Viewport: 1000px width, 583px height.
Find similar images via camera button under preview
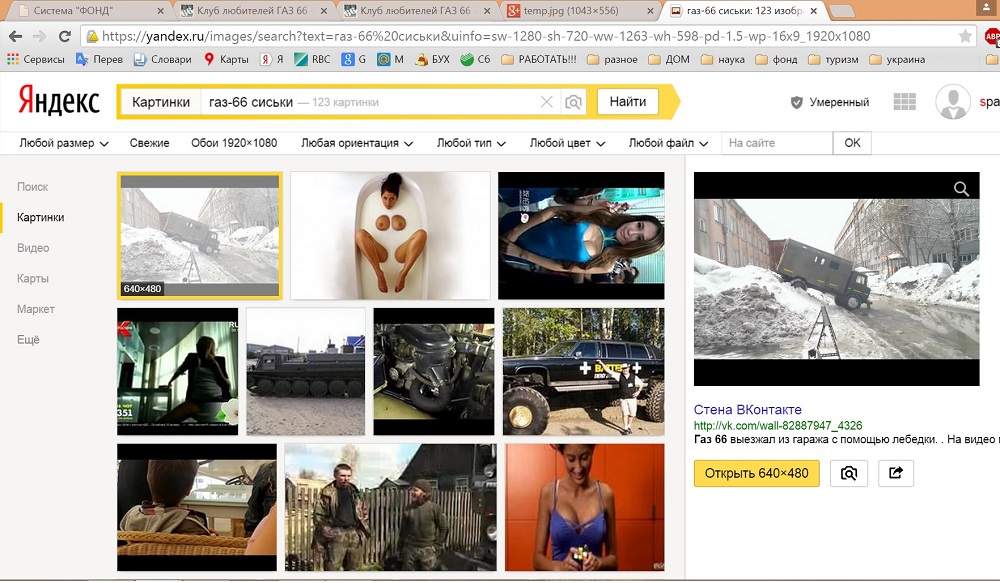click(x=848, y=473)
